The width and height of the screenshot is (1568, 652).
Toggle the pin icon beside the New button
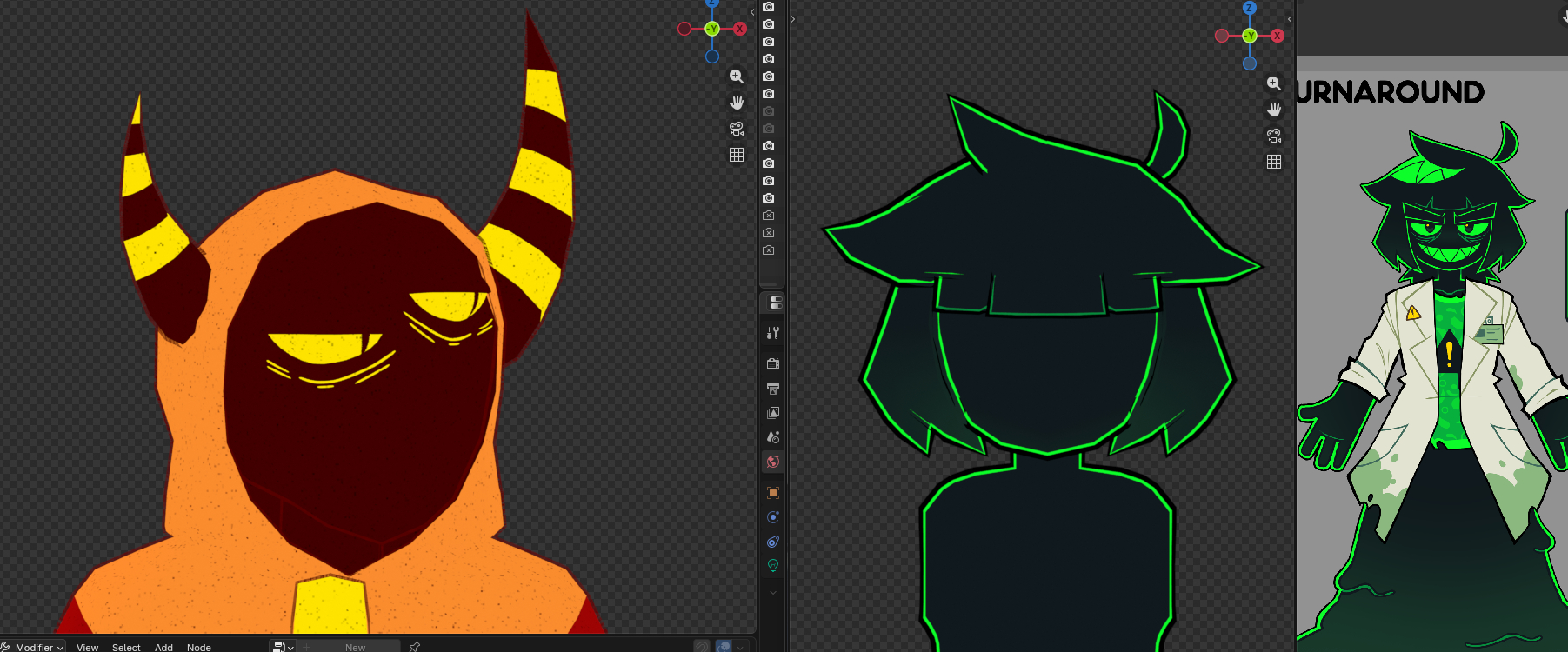pyautogui.click(x=415, y=646)
